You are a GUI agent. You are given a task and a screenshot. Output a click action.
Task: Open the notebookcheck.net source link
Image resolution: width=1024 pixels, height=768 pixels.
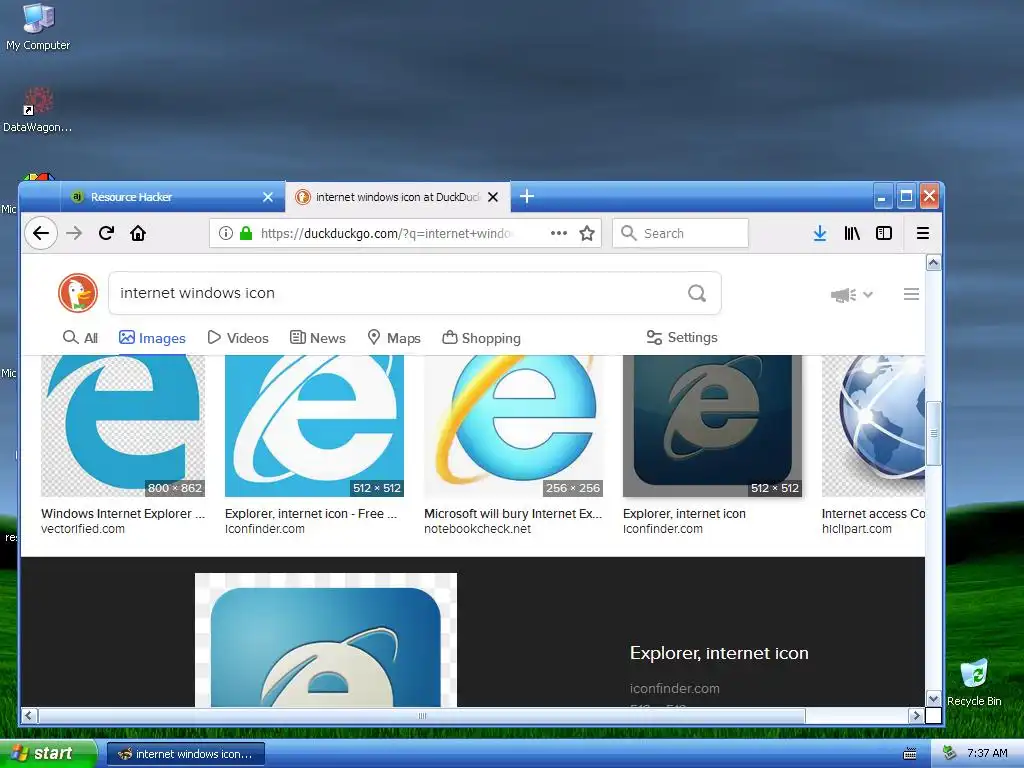[477, 529]
